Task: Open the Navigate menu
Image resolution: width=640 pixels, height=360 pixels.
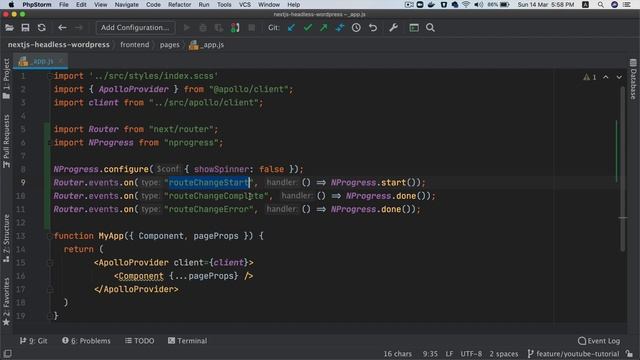Action: (126, 4)
